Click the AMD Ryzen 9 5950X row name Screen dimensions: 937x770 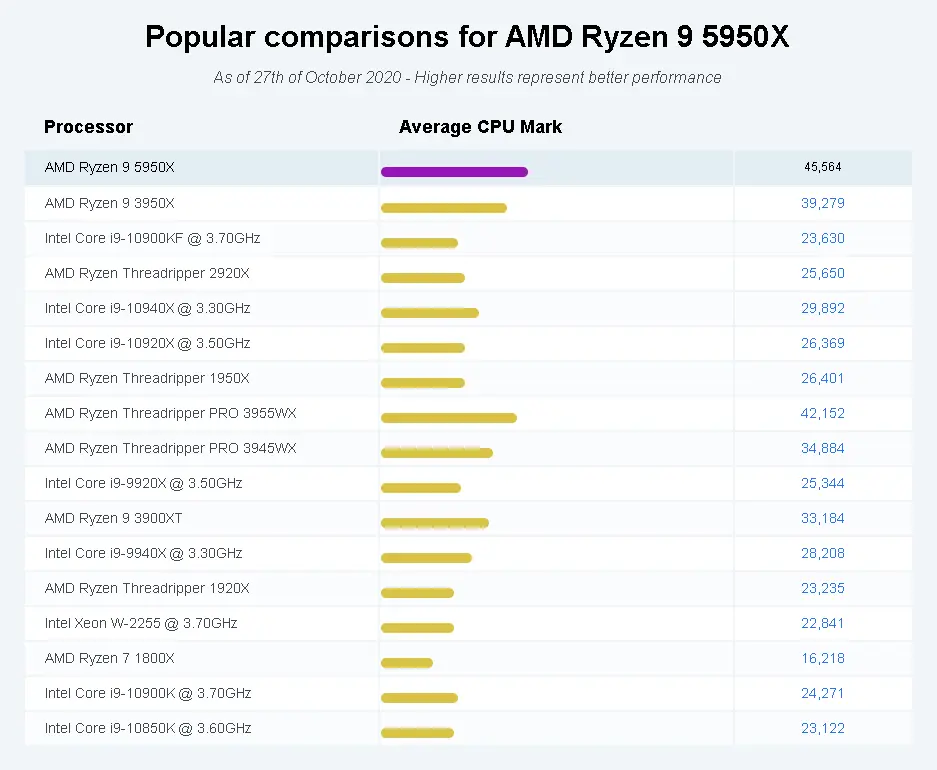(109, 167)
